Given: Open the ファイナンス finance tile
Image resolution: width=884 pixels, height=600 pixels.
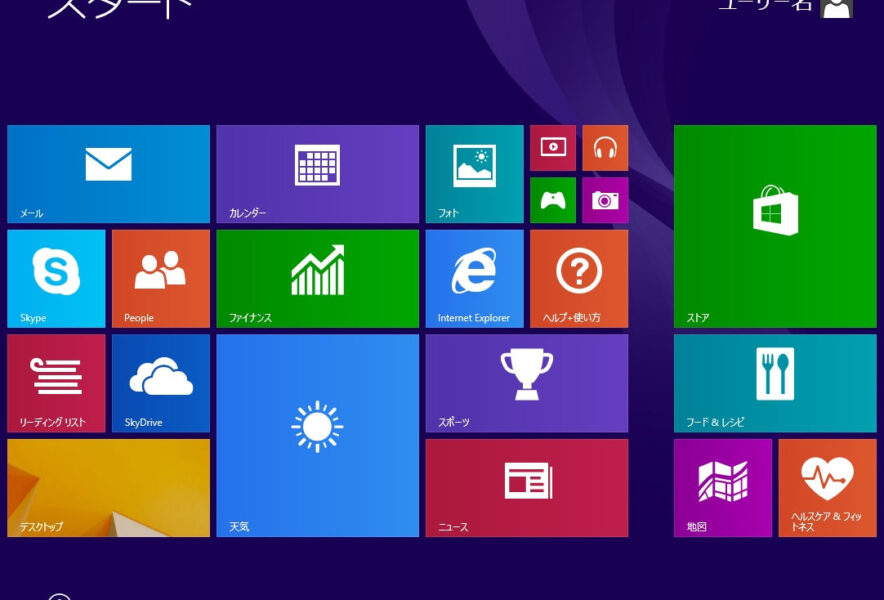Looking at the screenshot, I should tap(317, 279).
